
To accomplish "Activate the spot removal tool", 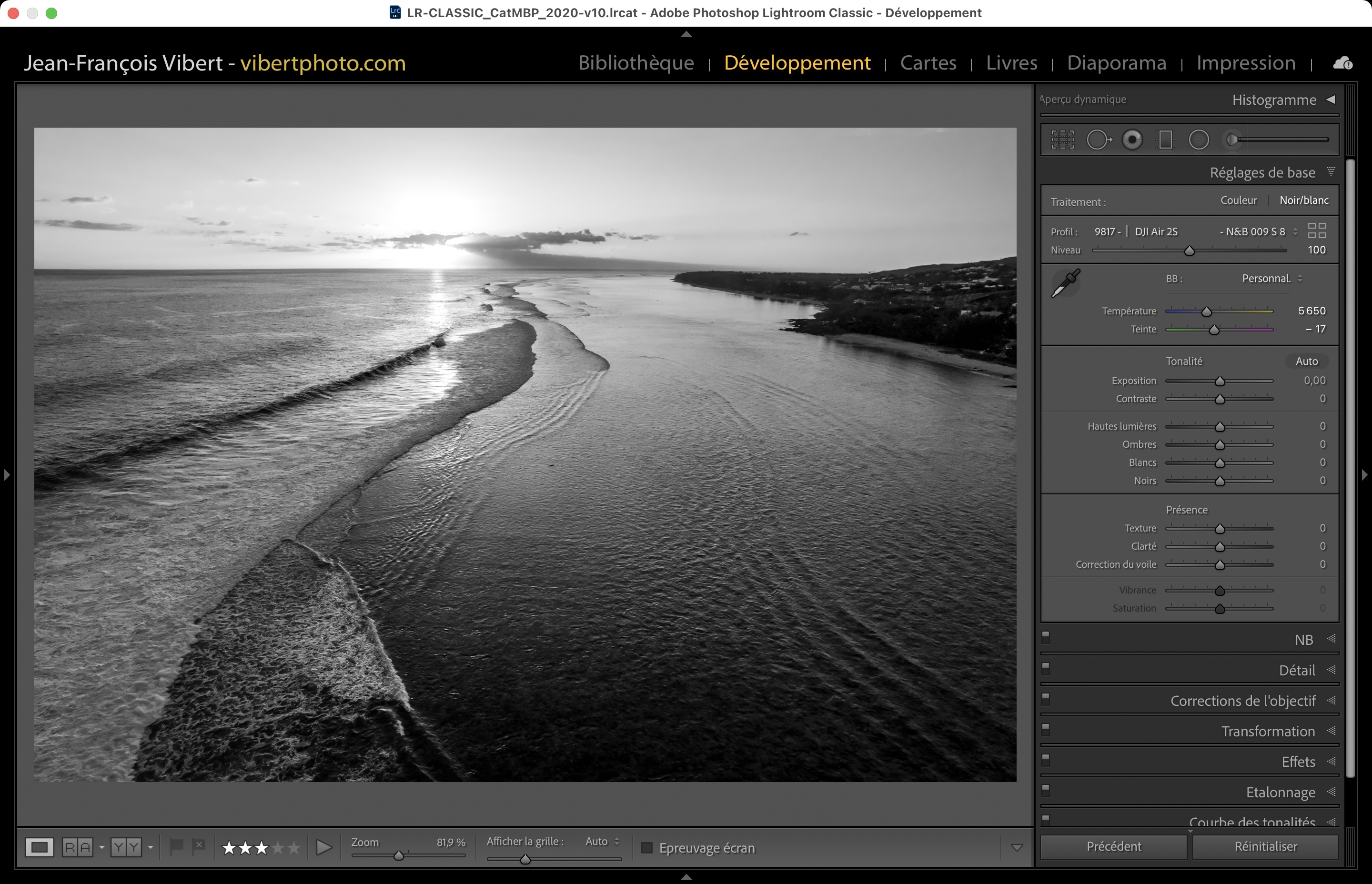I will point(1098,140).
